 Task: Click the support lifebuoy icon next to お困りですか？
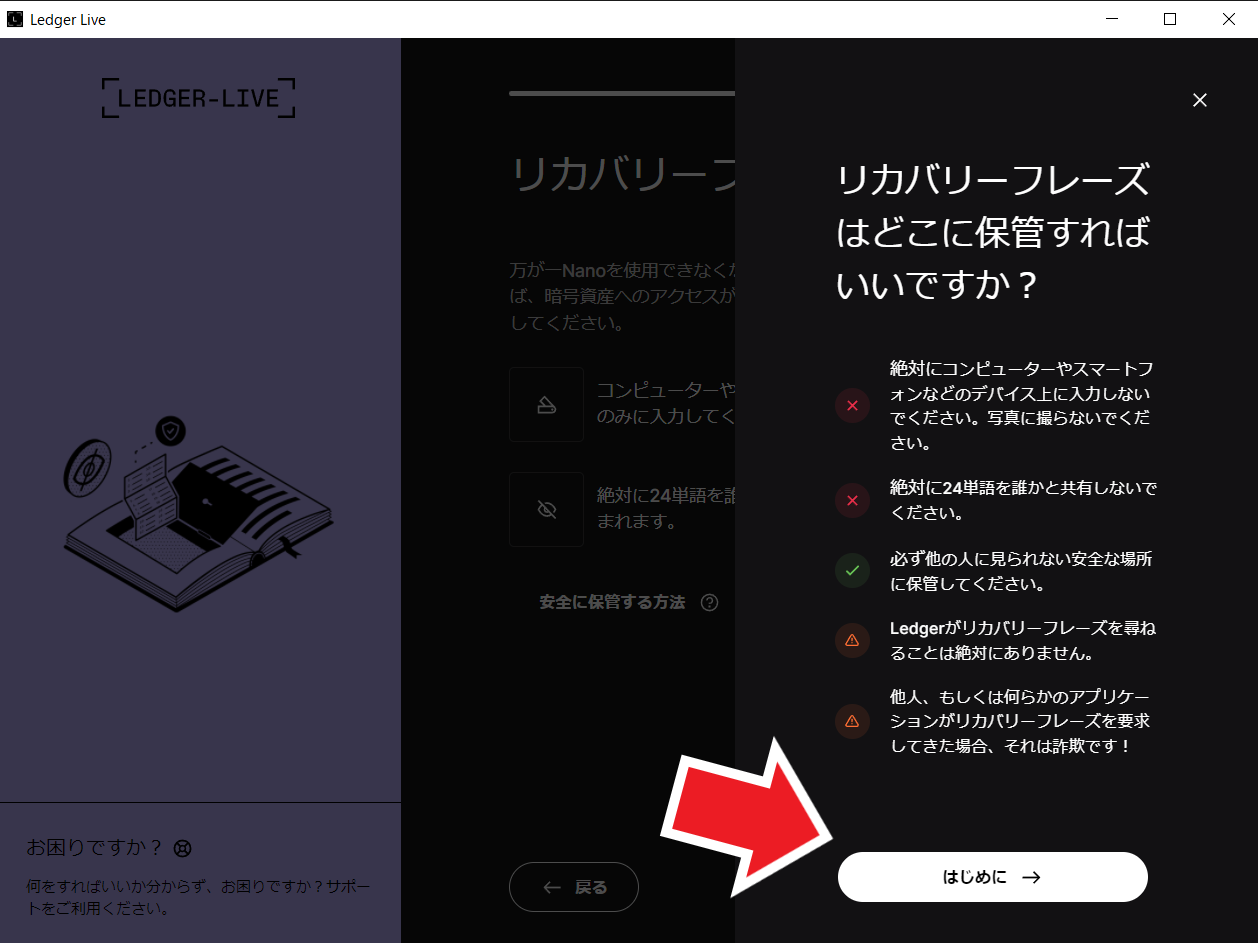coord(182,848)
